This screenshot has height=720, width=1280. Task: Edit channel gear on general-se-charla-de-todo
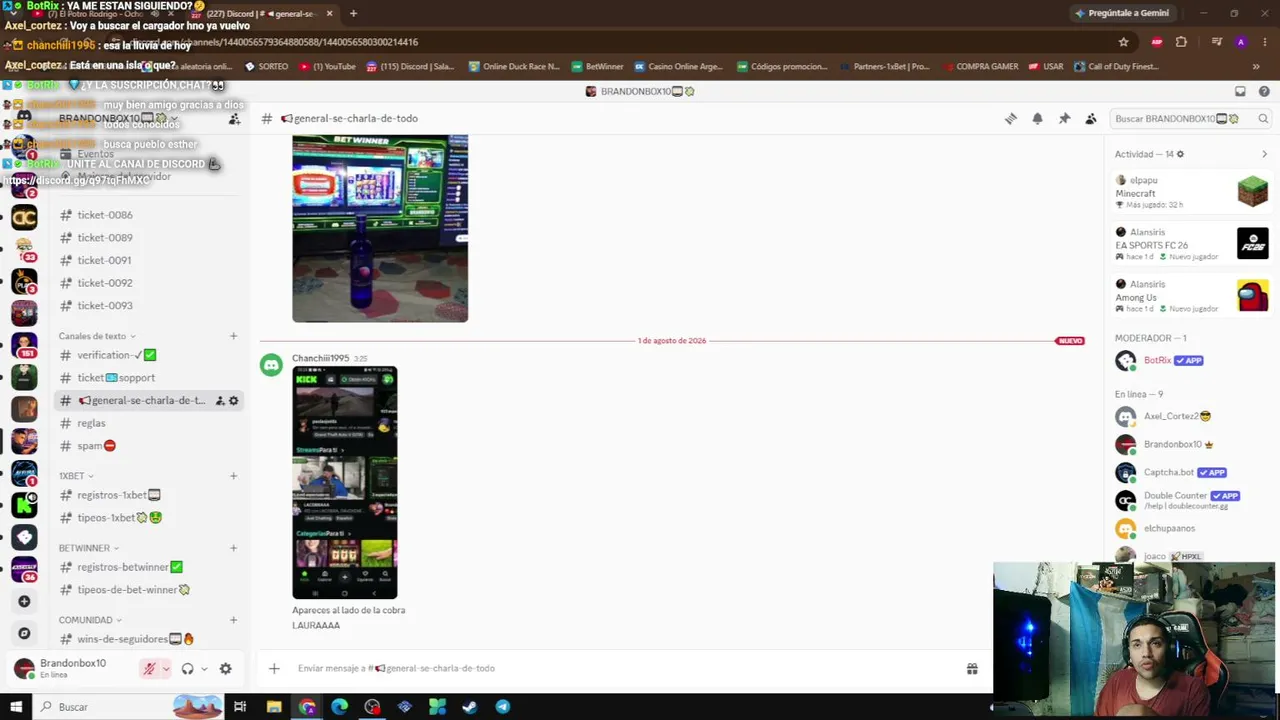coord(234,400)
